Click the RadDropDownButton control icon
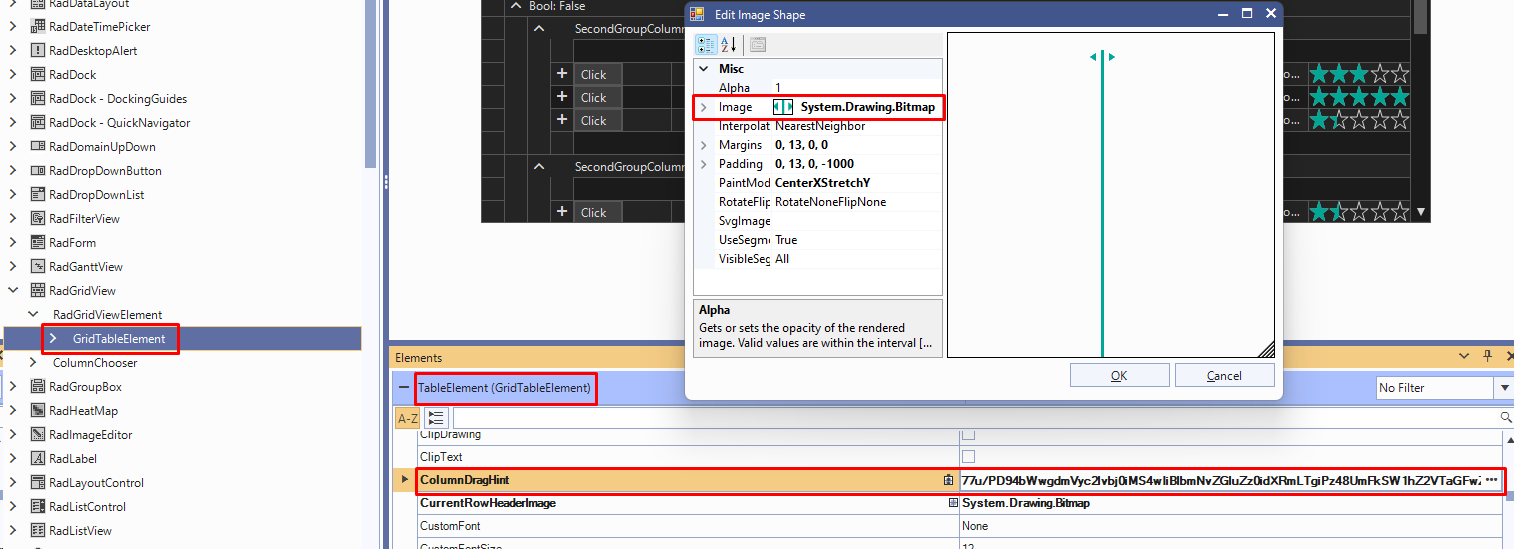 point(38,171)
